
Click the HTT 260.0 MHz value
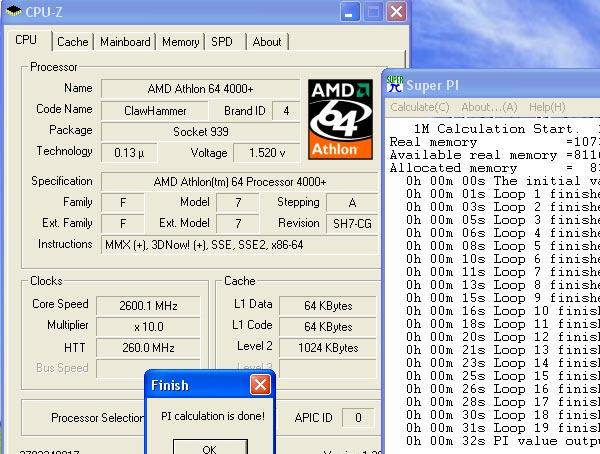148,348
